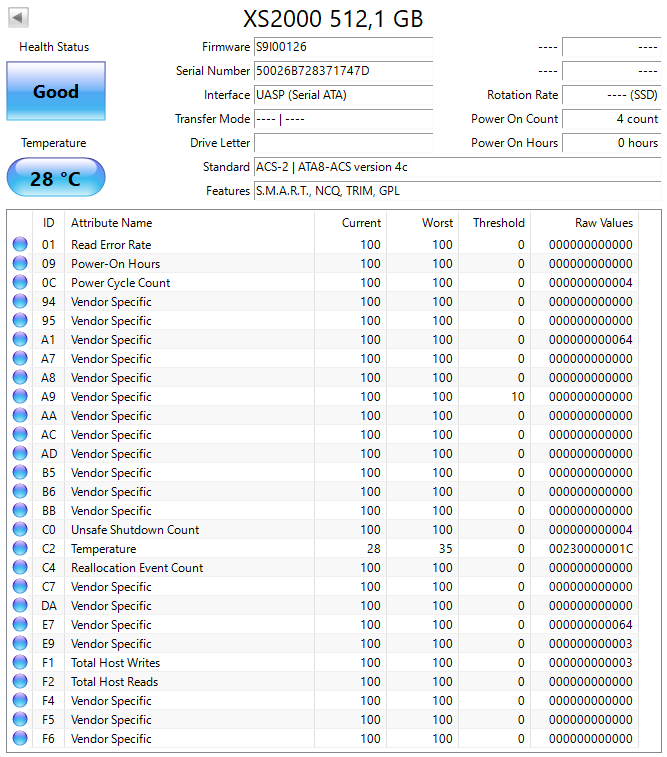The image size is (667, 757).
Task: Click the Raw Values column header
Action: click(x=584, y=223)
